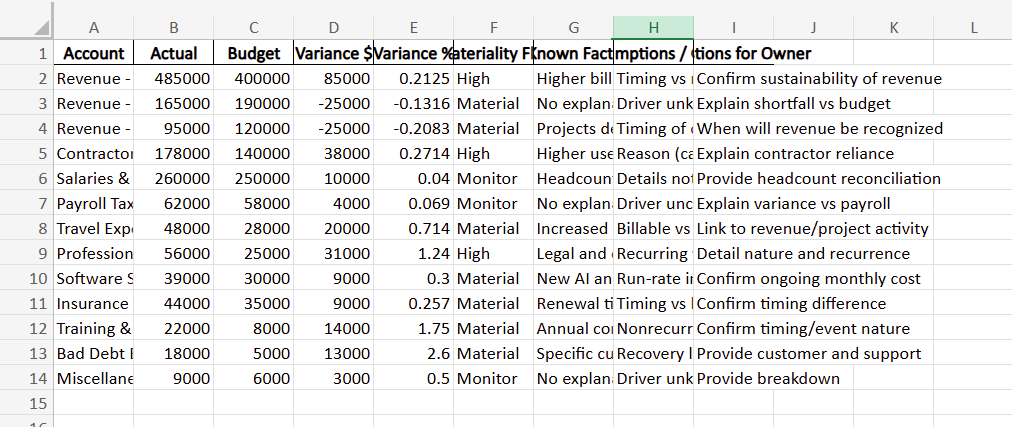Click the 'Insurance' account cell

94,303
